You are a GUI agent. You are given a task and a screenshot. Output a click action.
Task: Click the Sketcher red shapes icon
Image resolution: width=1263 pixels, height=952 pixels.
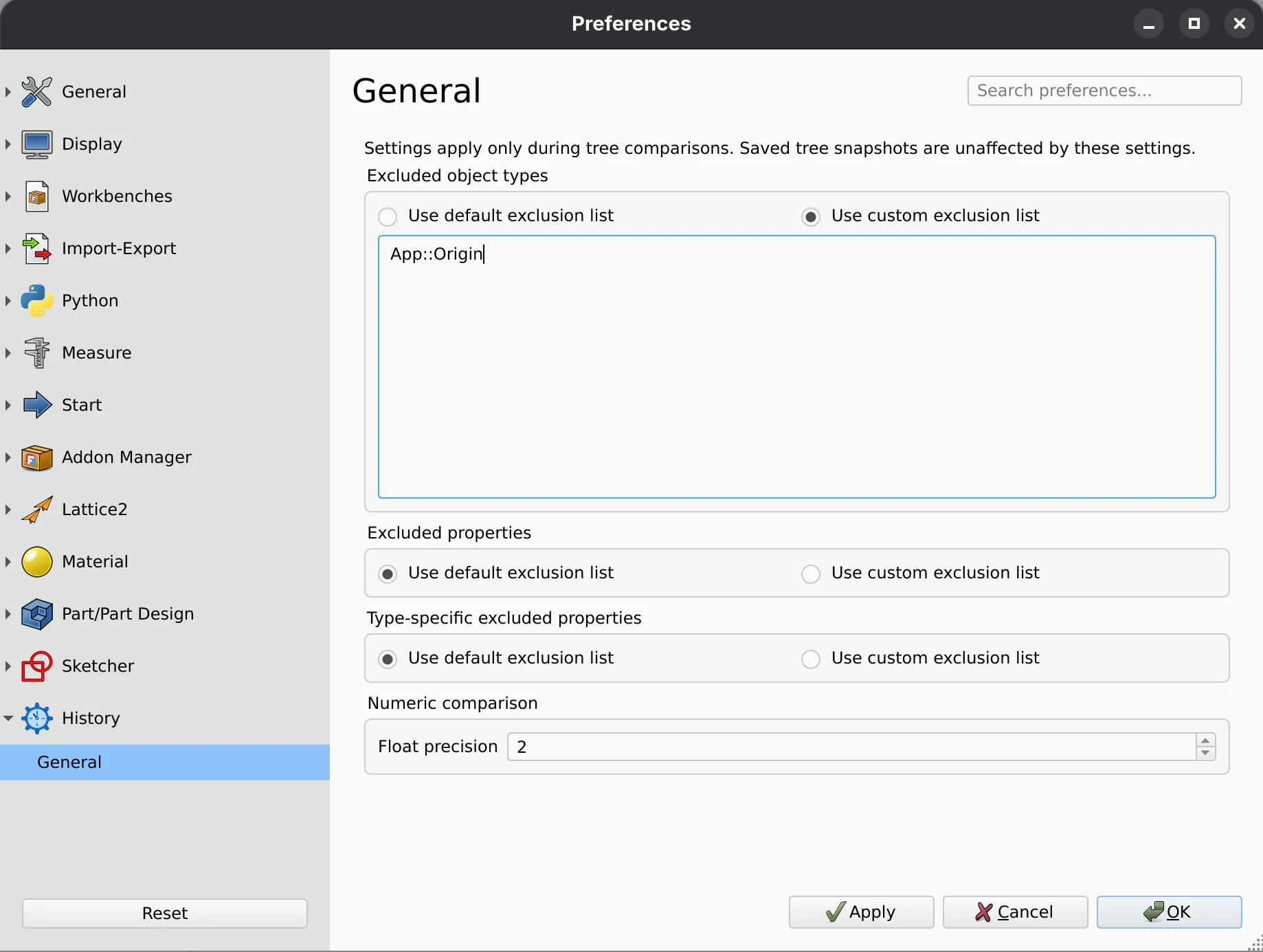coord(37,666)
